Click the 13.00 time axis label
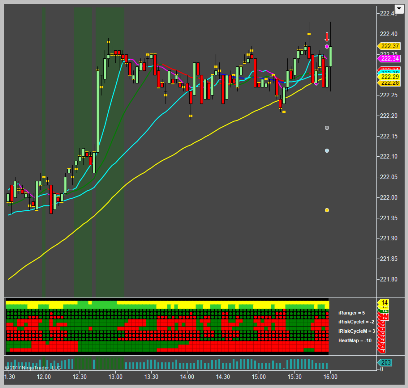 (115, 377)
